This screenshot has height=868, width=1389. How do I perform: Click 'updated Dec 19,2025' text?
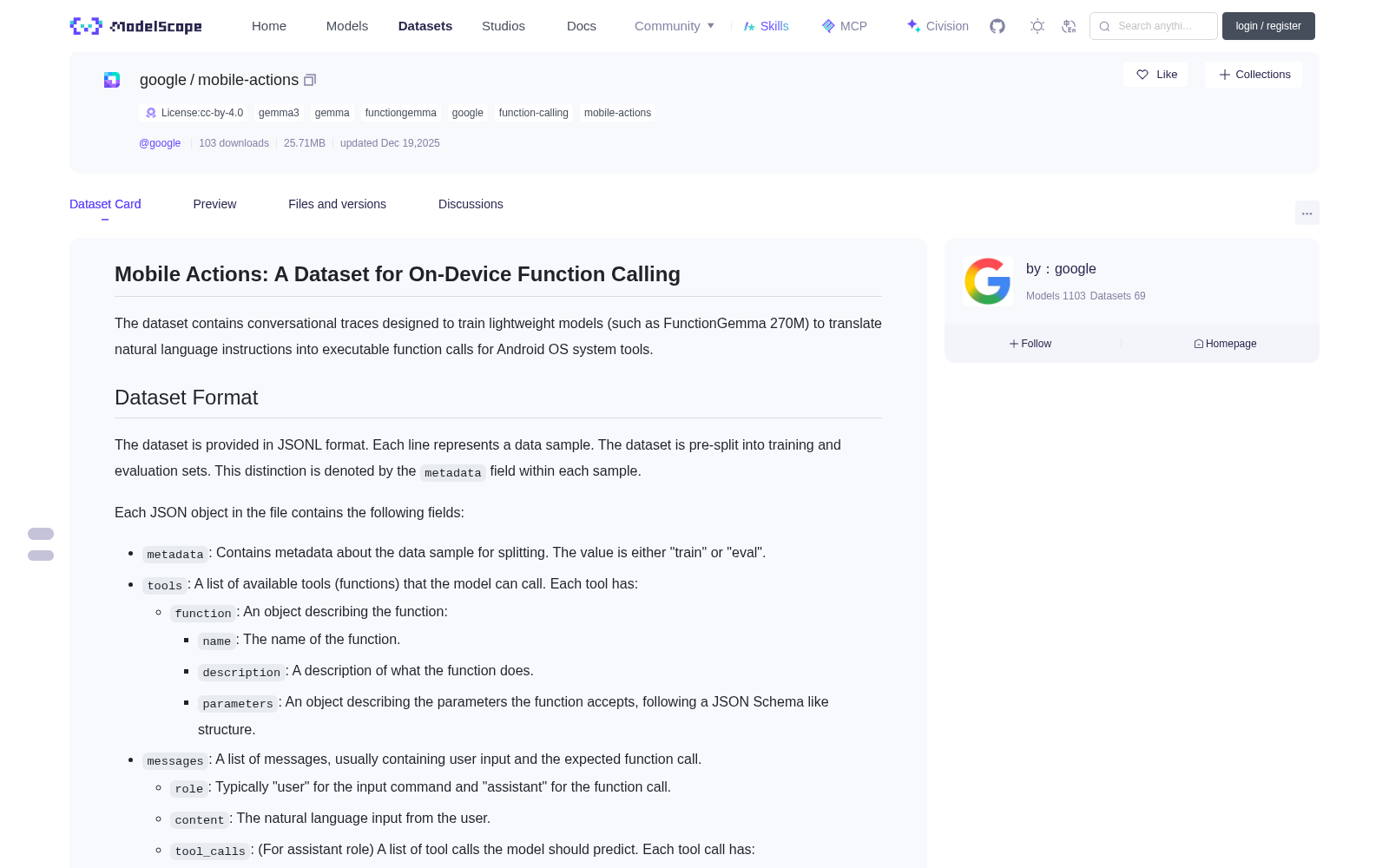[390, 143]
